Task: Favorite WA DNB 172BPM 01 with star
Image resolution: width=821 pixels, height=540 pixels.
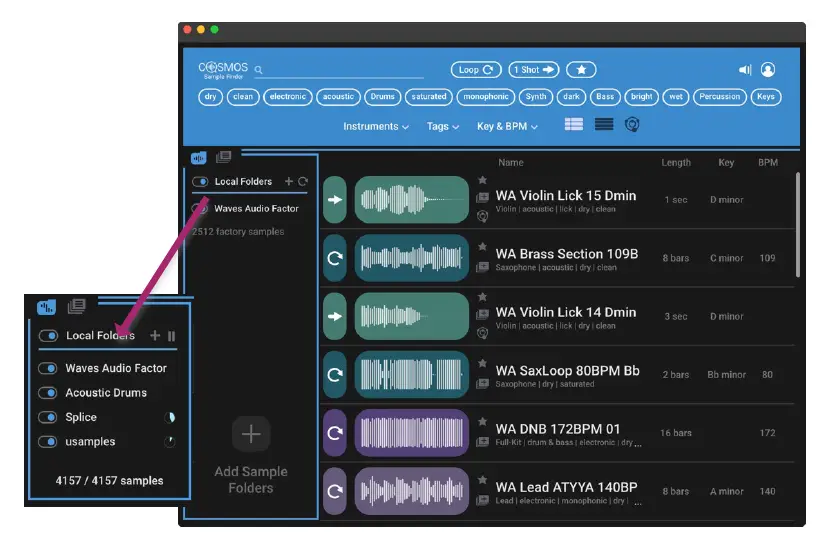Action: click(482, 422)
